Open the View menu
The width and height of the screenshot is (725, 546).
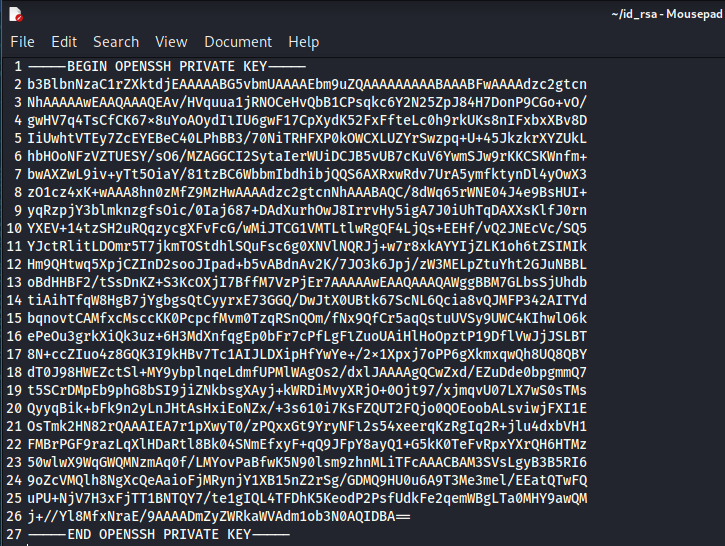(171, 42)
